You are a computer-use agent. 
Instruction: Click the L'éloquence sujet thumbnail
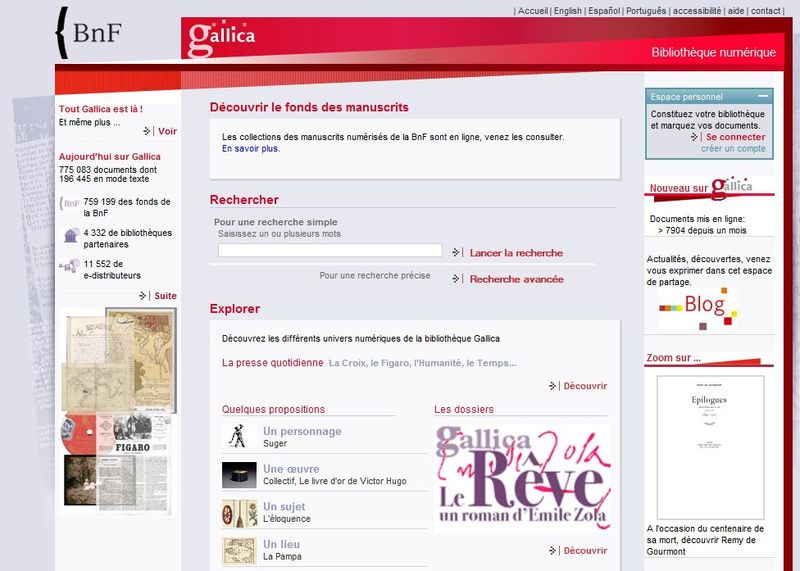[x=239, y=513]
